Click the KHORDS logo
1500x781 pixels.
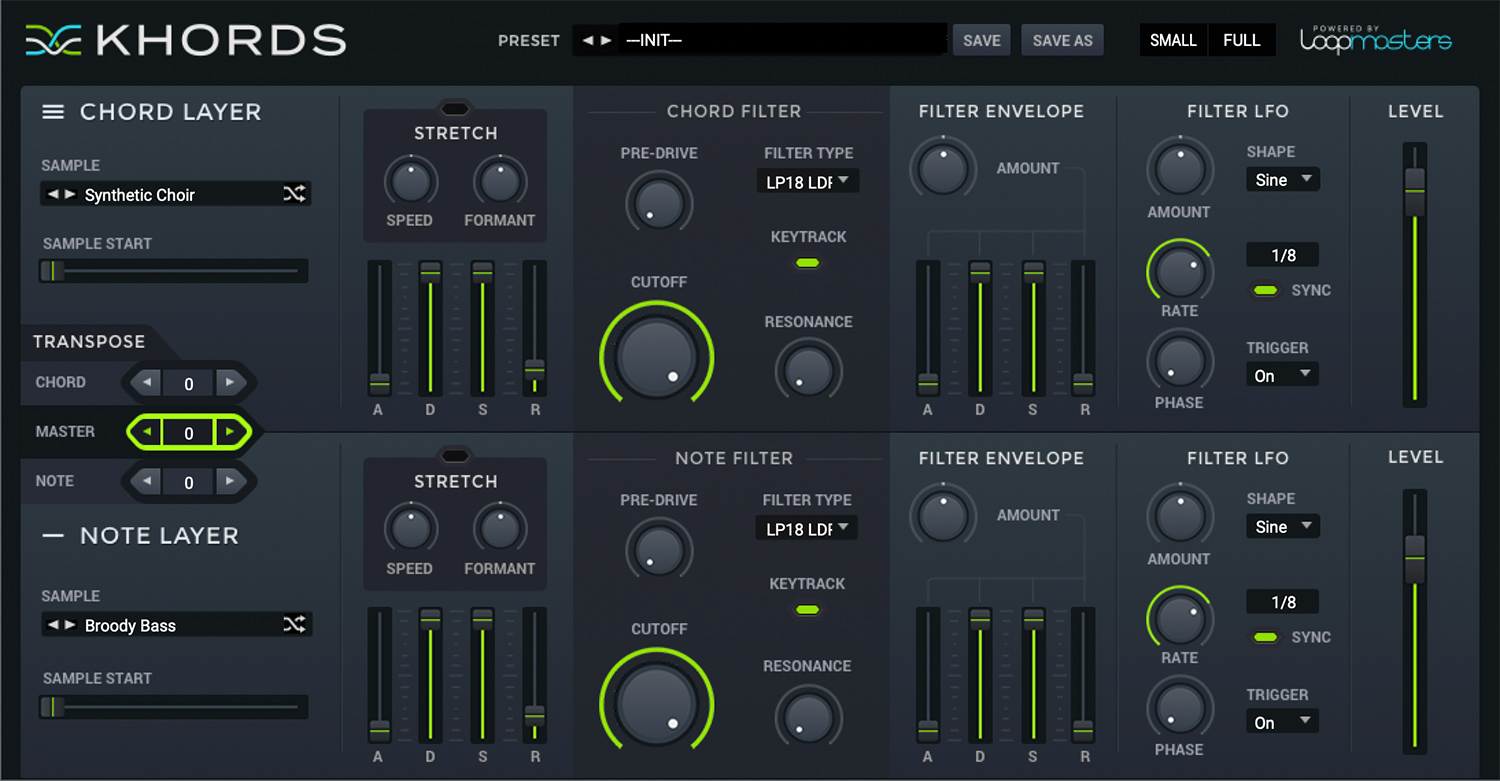(185, 40)
